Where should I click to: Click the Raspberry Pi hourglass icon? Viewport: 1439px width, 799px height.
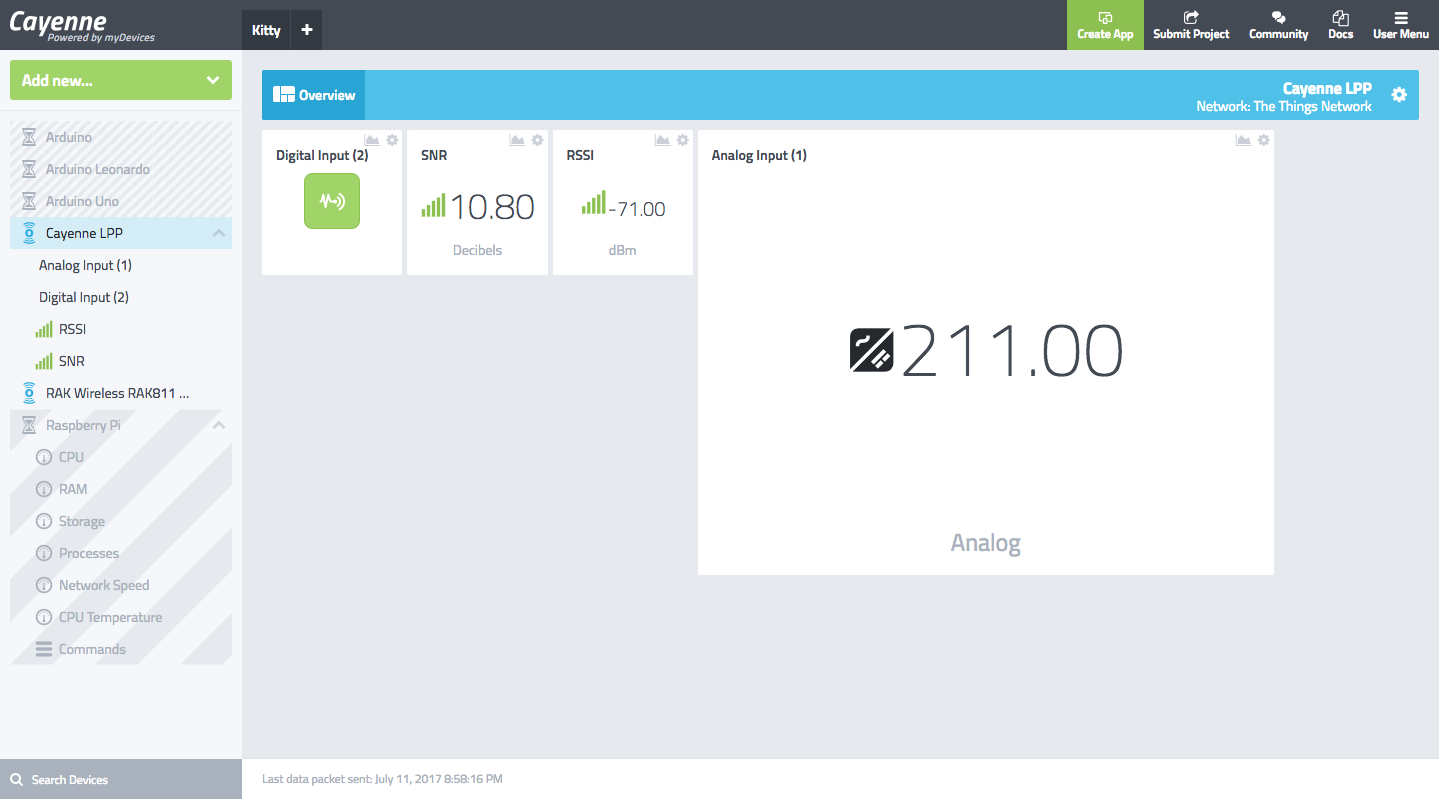coord(29,425)
